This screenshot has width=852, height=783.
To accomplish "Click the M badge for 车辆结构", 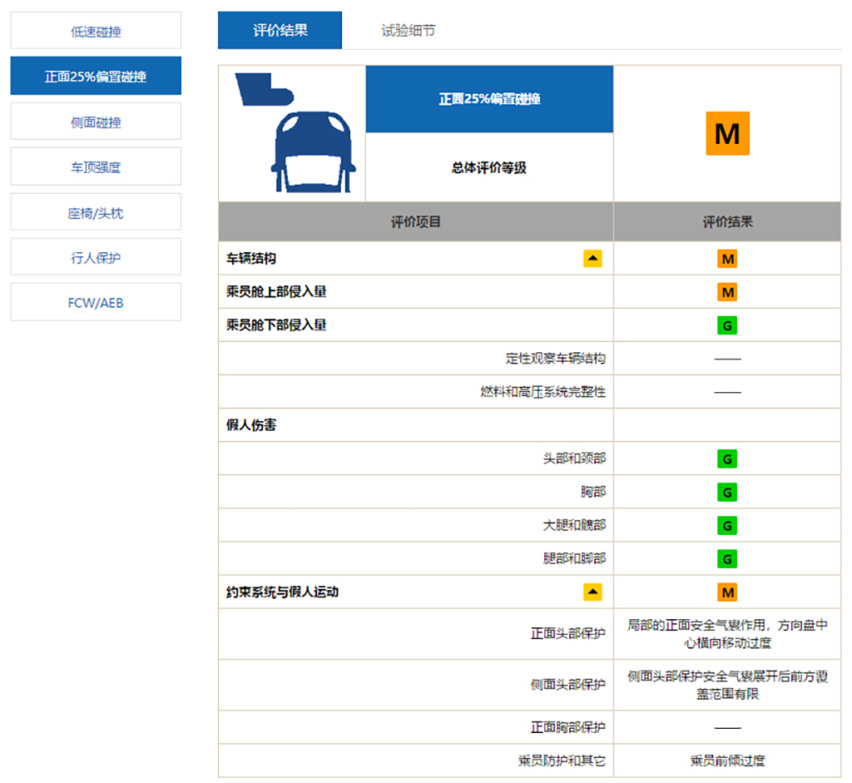I will [x=728, y=259].
